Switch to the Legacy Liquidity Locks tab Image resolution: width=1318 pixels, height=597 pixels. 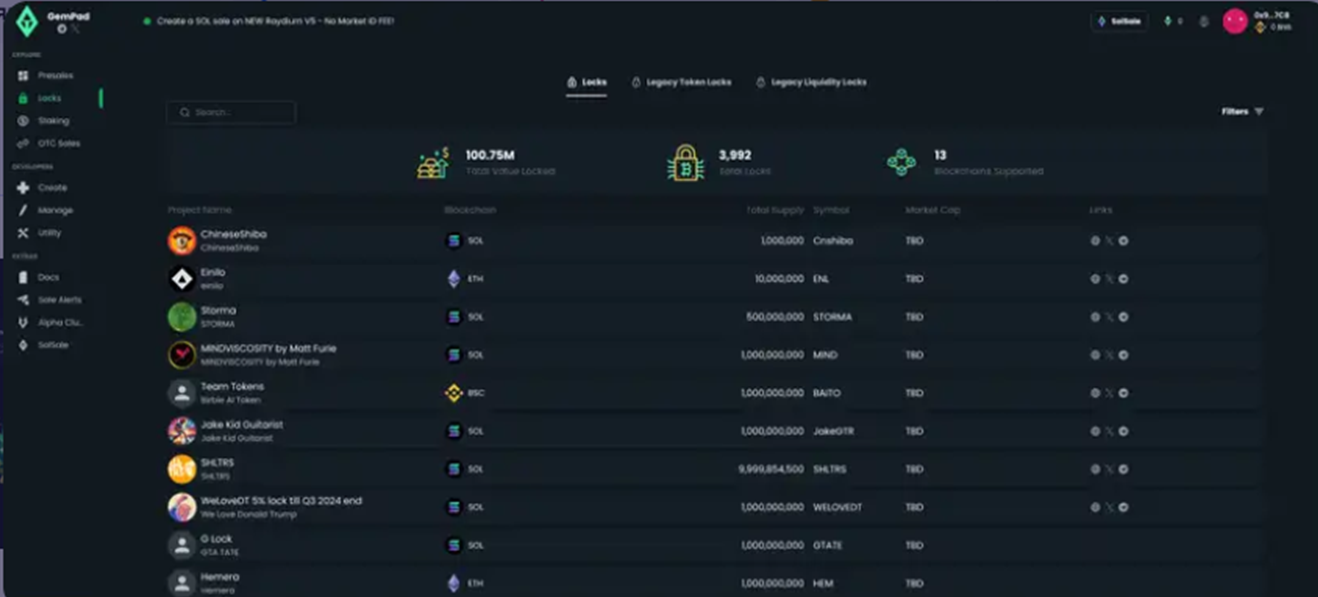pos(811,82)
